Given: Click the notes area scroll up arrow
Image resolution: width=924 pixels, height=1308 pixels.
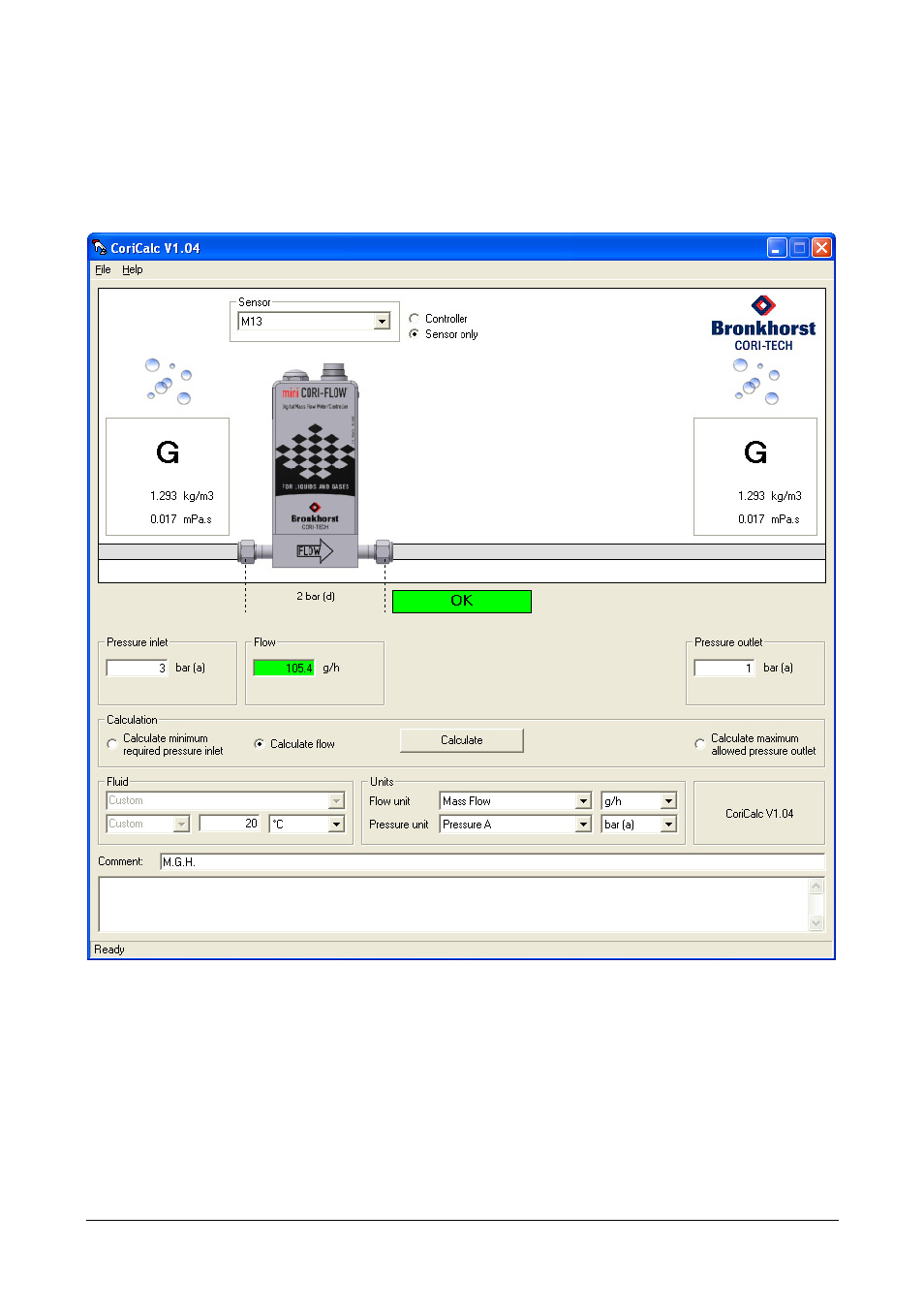Looking at the screenshot, I should [x=816, y=887].
